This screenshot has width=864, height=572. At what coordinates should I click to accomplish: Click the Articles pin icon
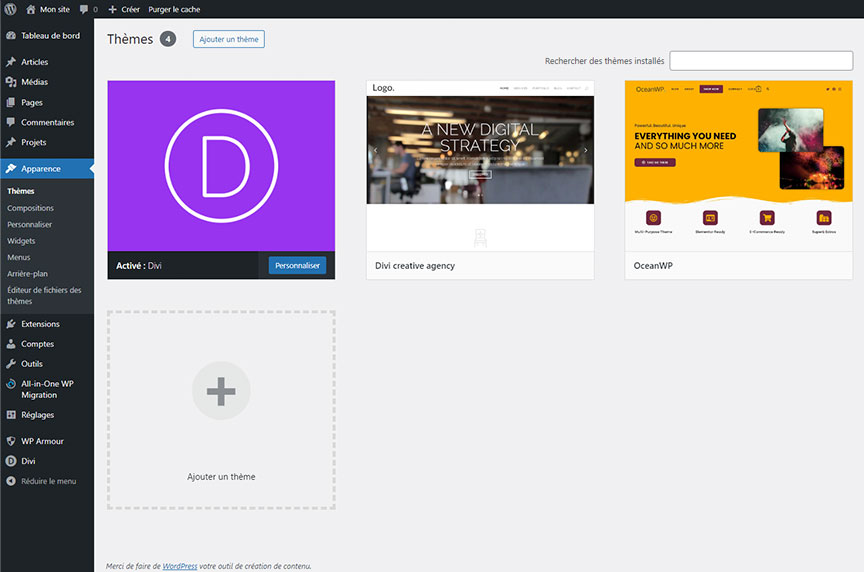pos(11,62)
